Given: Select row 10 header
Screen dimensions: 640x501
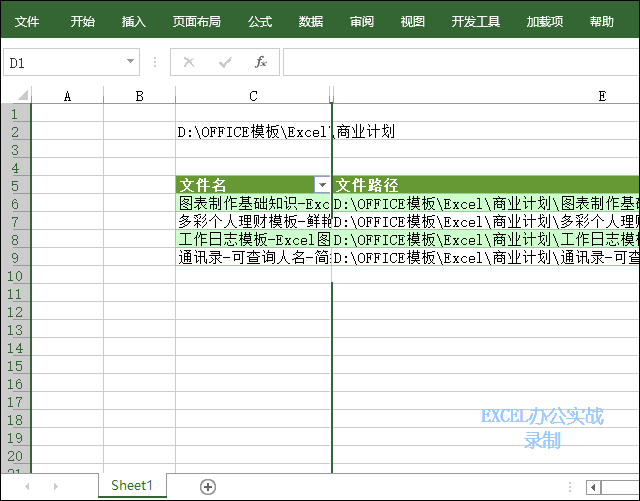Looking at the screenshot, I should (15, 276).
